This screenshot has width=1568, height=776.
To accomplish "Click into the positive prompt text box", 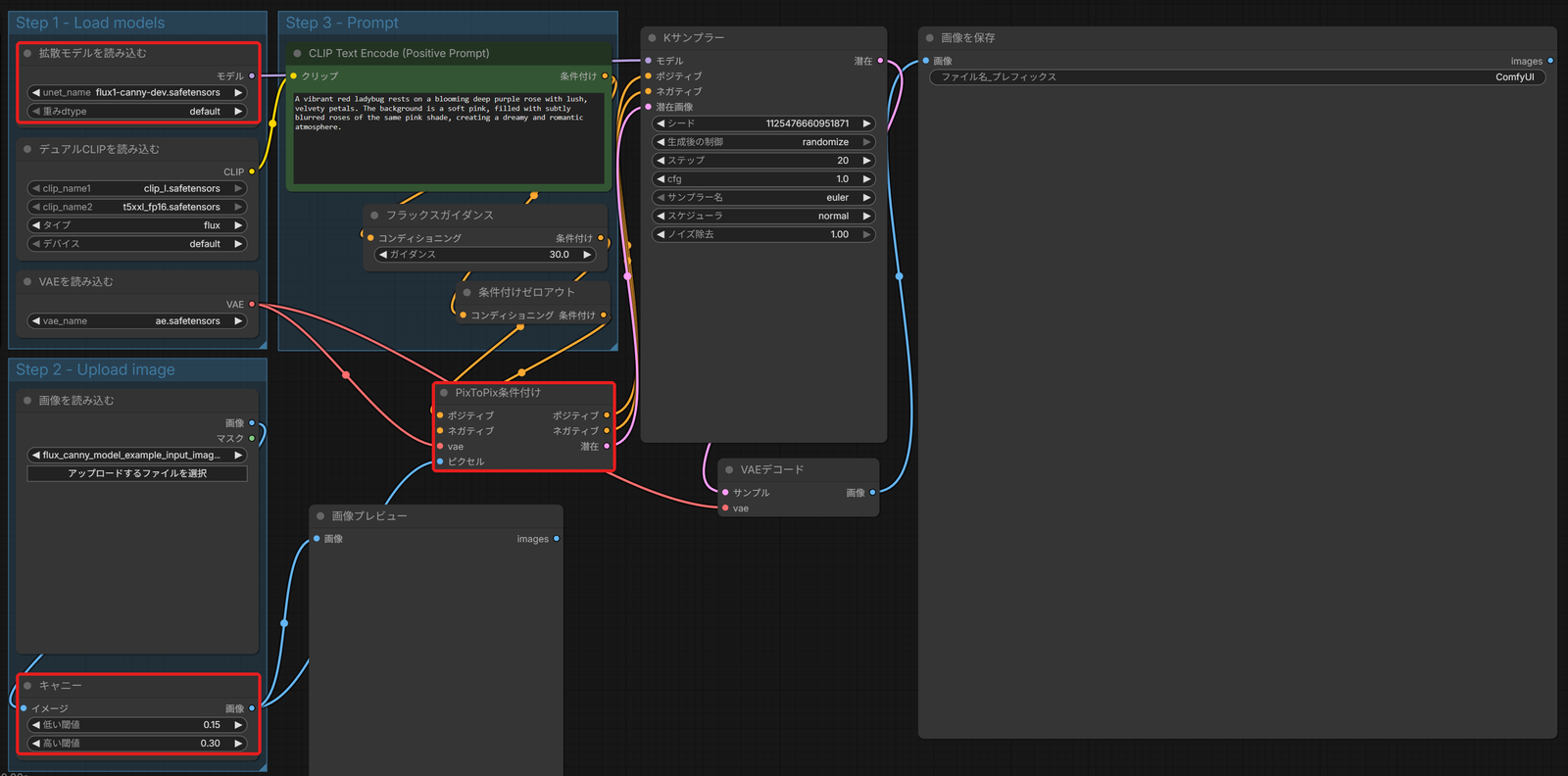I will (x=449, y=137).
